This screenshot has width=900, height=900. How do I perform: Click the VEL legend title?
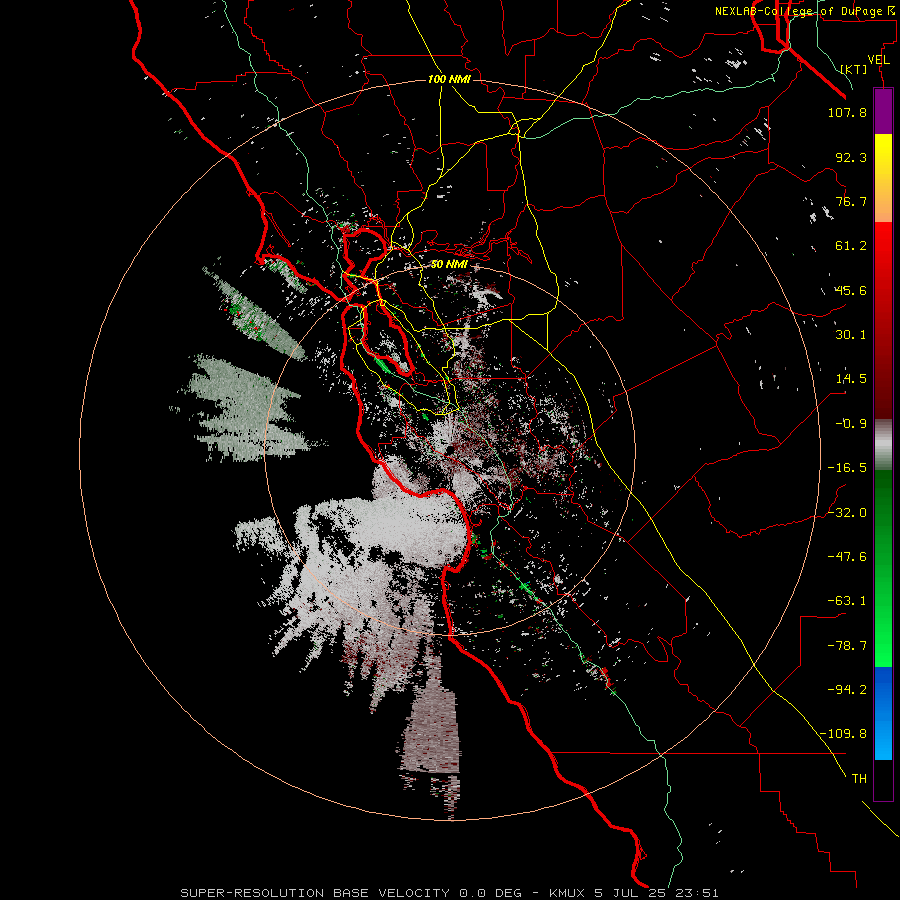[878, 60]
